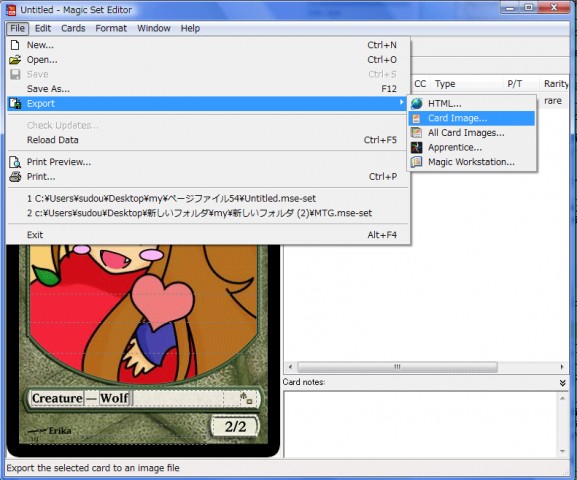This screenshot has height=480, width=577.
Task: Select Apprentice... export option
Action: coord(471,148)
